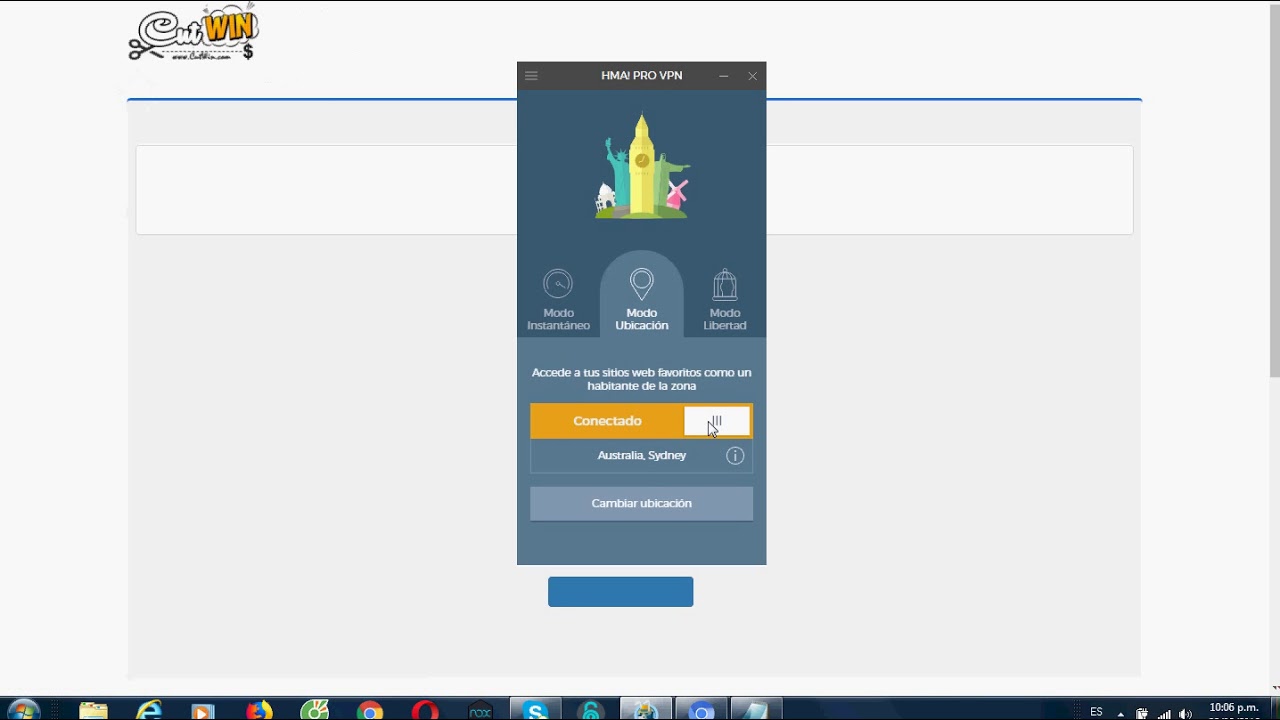1280x720 pixels.
Task: Select Modo Libertad tab
Action: 725,300
